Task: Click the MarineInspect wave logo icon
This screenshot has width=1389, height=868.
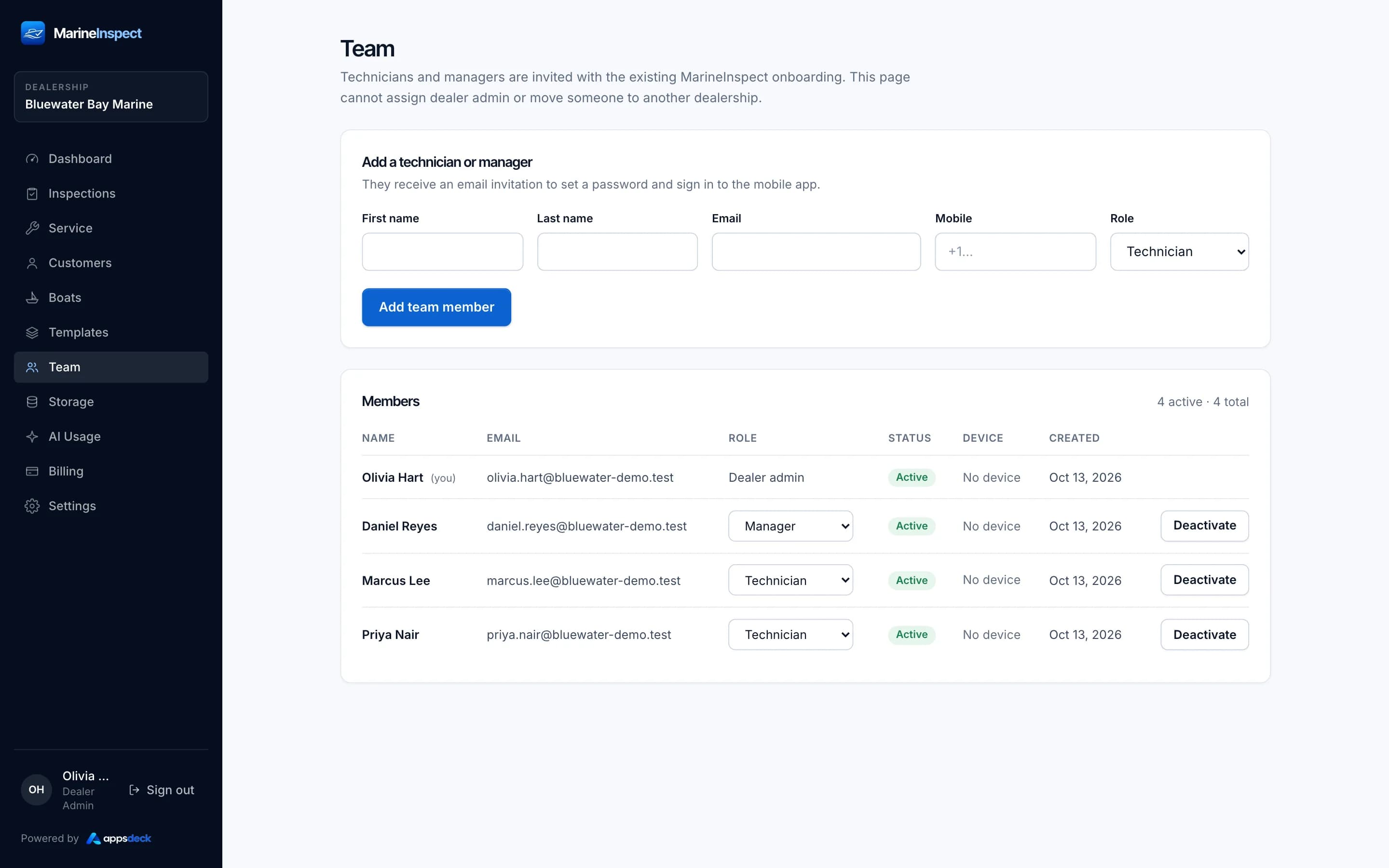Action: [x=33, y=33]
